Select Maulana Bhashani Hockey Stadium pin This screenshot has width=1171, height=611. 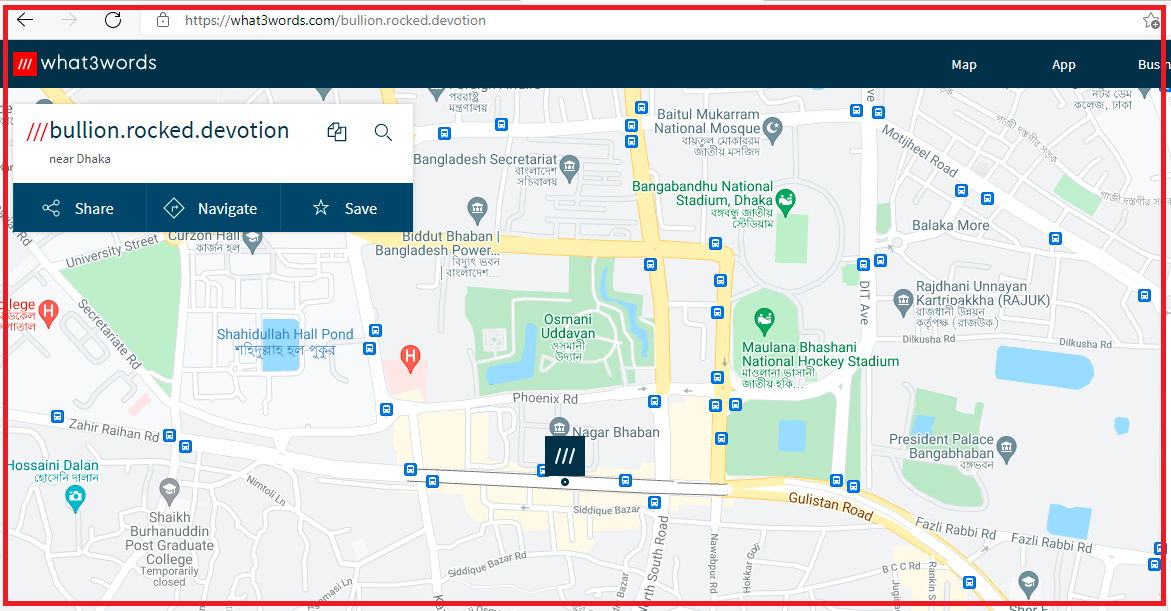coord(764,321)
